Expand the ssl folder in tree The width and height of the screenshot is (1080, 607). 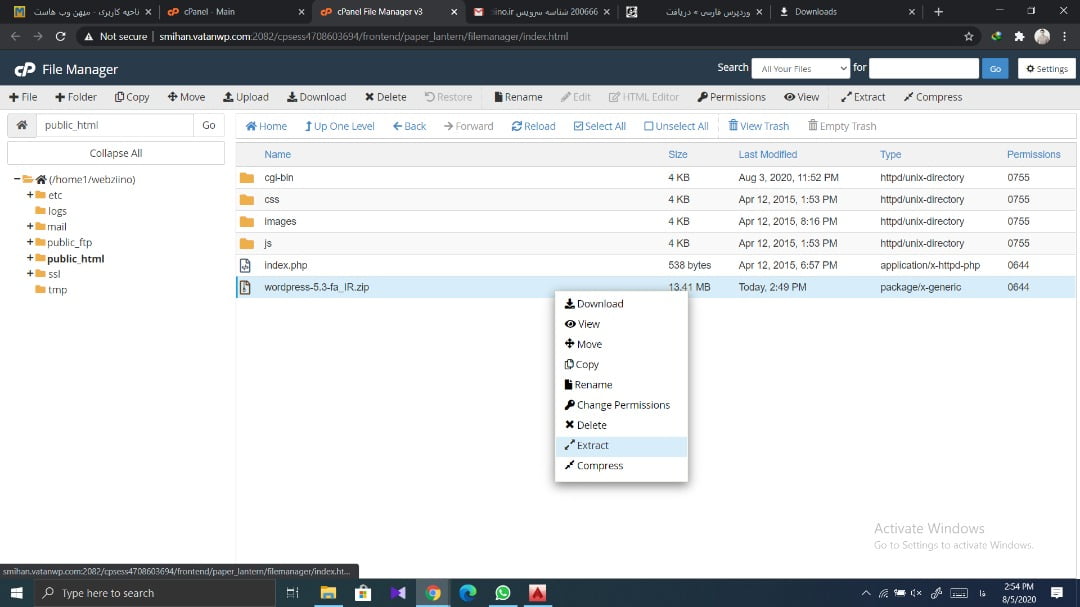click(x=30, y=274)
